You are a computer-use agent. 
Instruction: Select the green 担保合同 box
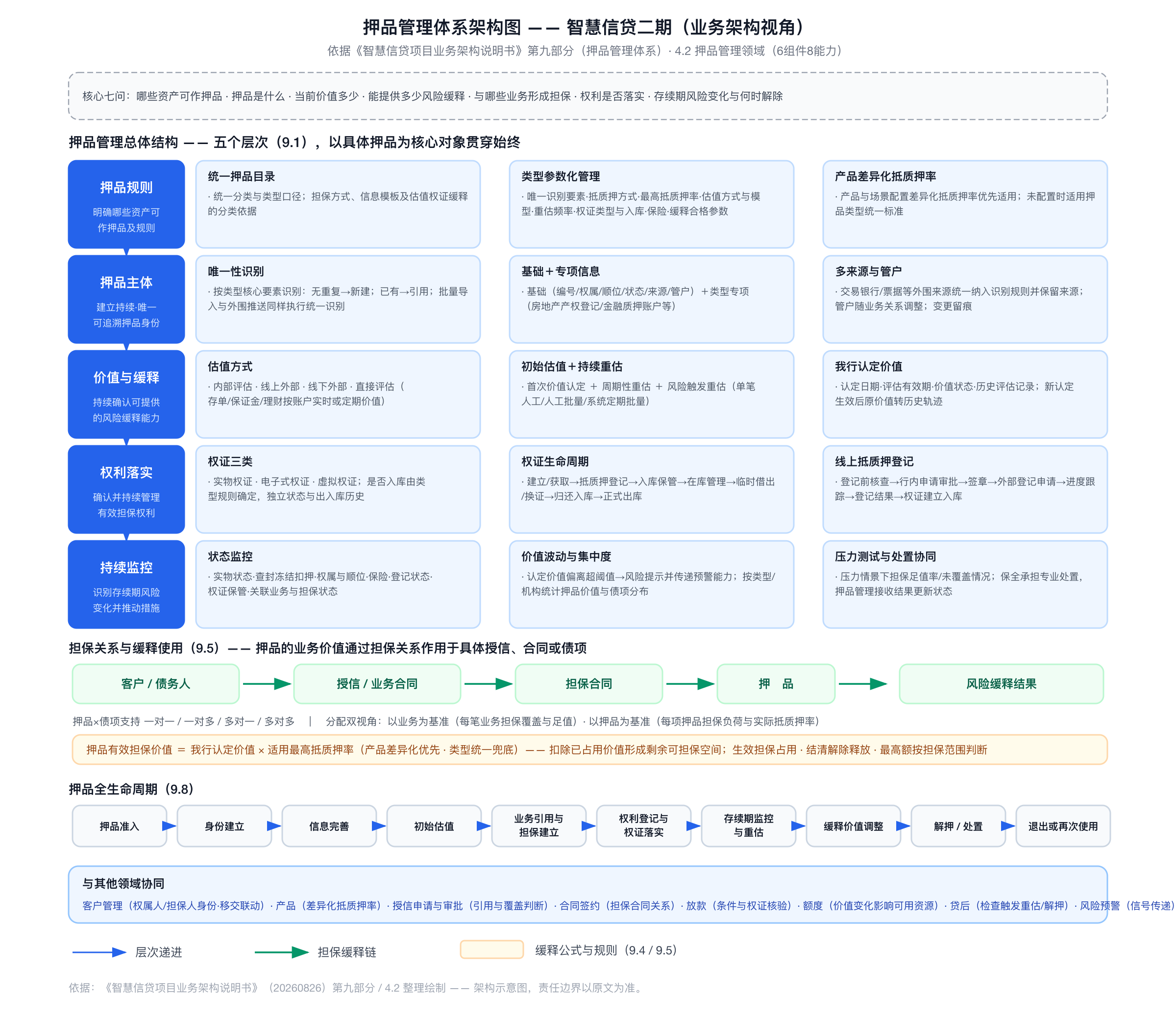[588, 683]
